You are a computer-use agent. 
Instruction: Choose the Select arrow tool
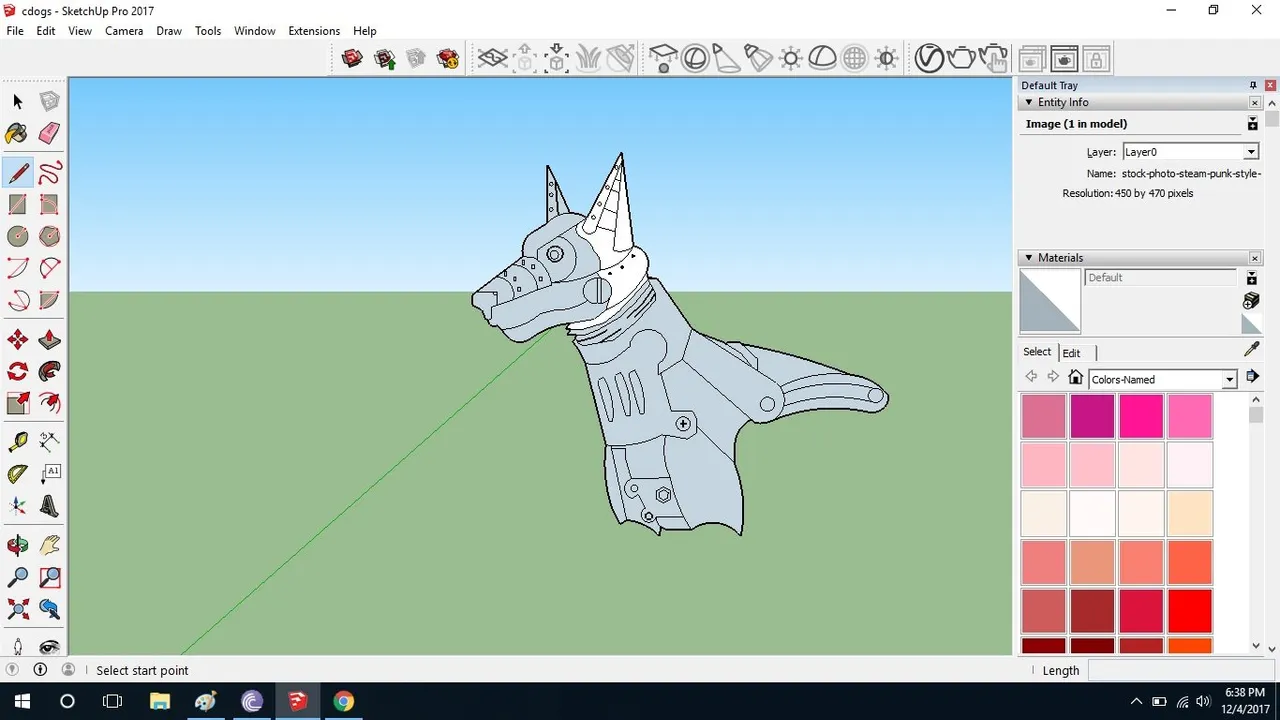pos(18,102)
